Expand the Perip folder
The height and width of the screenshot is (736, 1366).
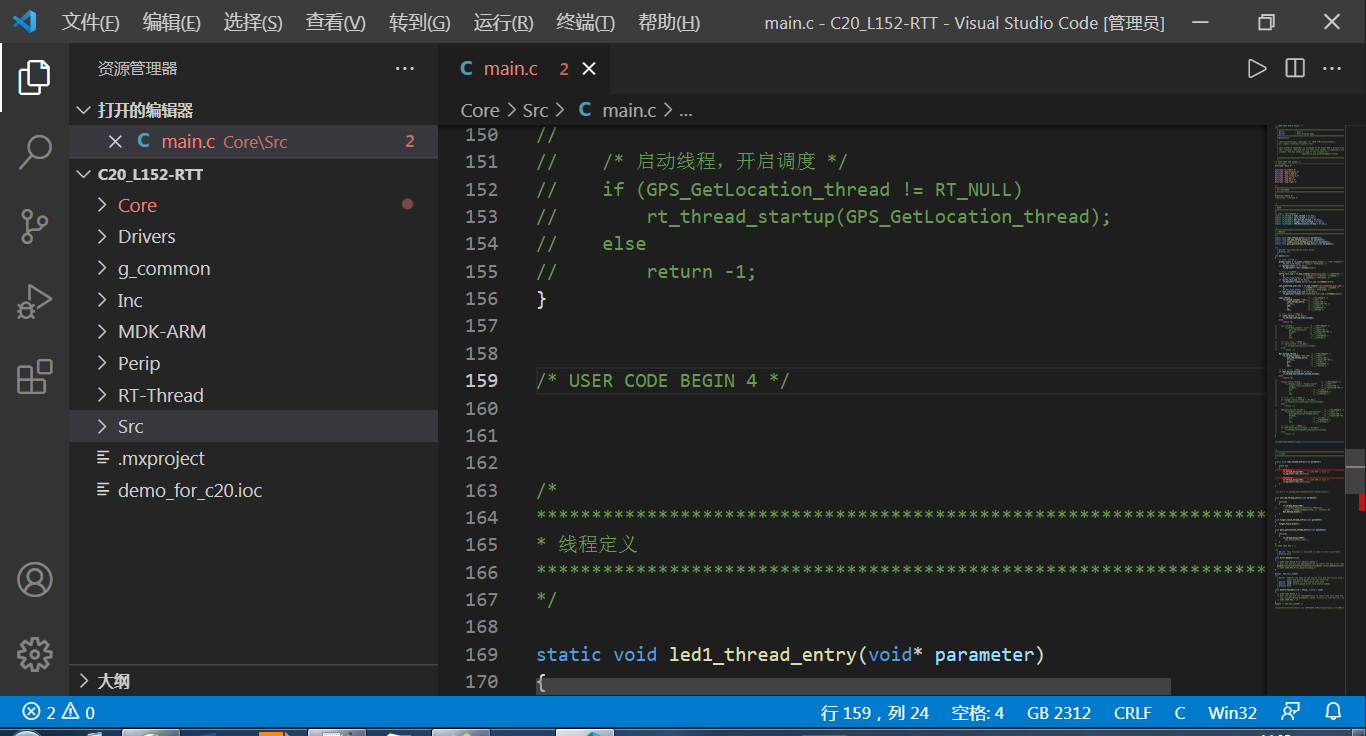pos(102,363)
